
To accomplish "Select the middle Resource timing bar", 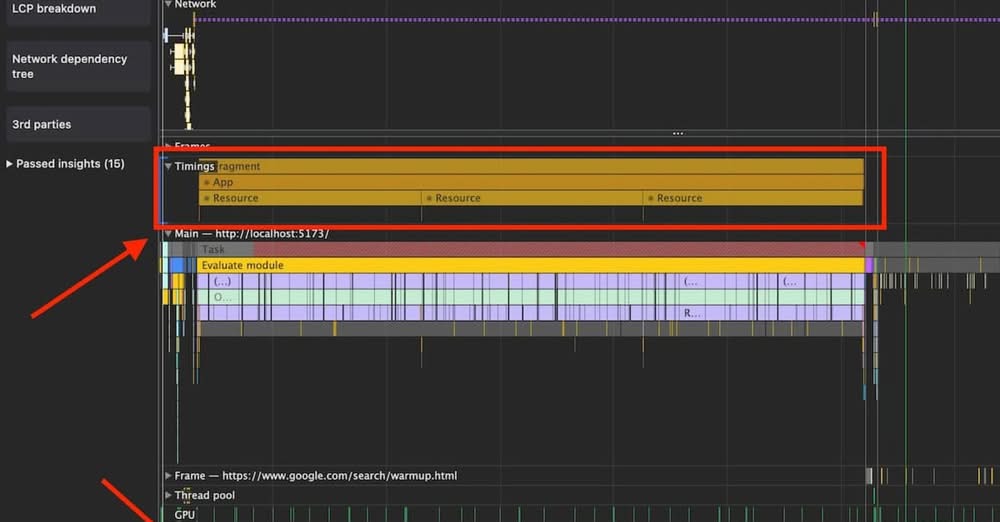I will coord(532,198).
